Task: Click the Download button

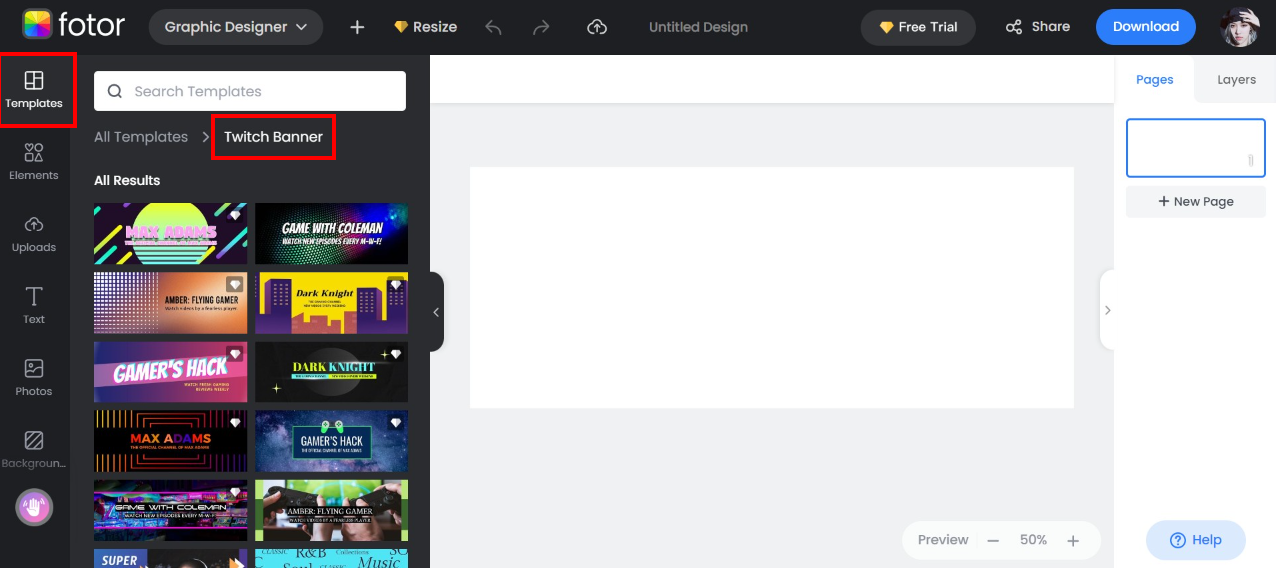Action: coord(1146,27)
